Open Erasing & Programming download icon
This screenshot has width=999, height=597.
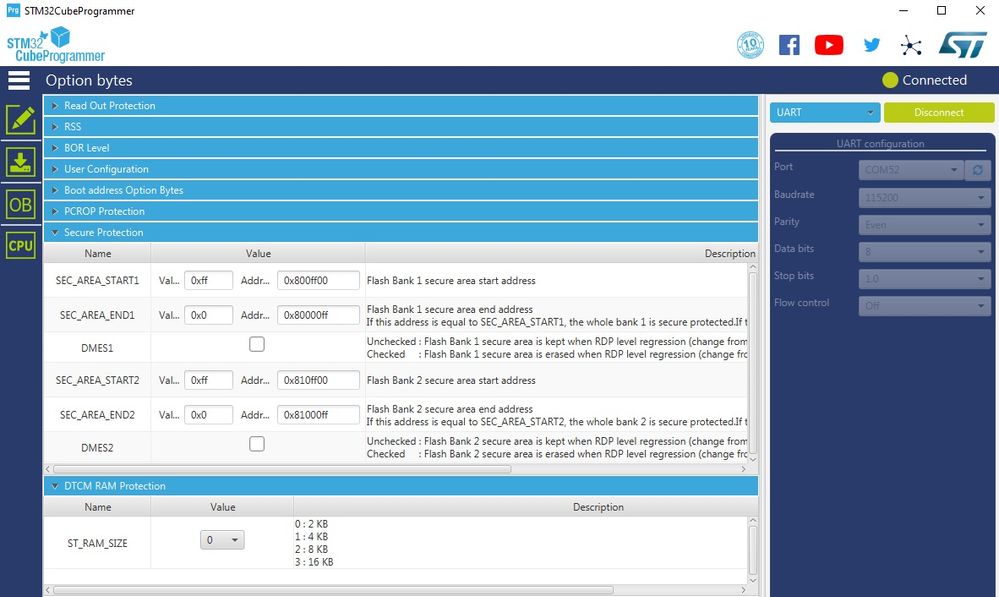tap(20, 162)
